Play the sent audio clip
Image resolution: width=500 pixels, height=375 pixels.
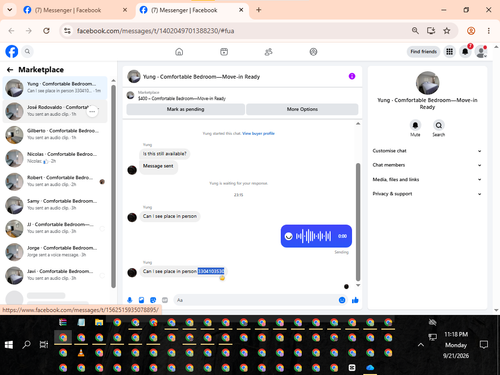[x=289, y=236]
